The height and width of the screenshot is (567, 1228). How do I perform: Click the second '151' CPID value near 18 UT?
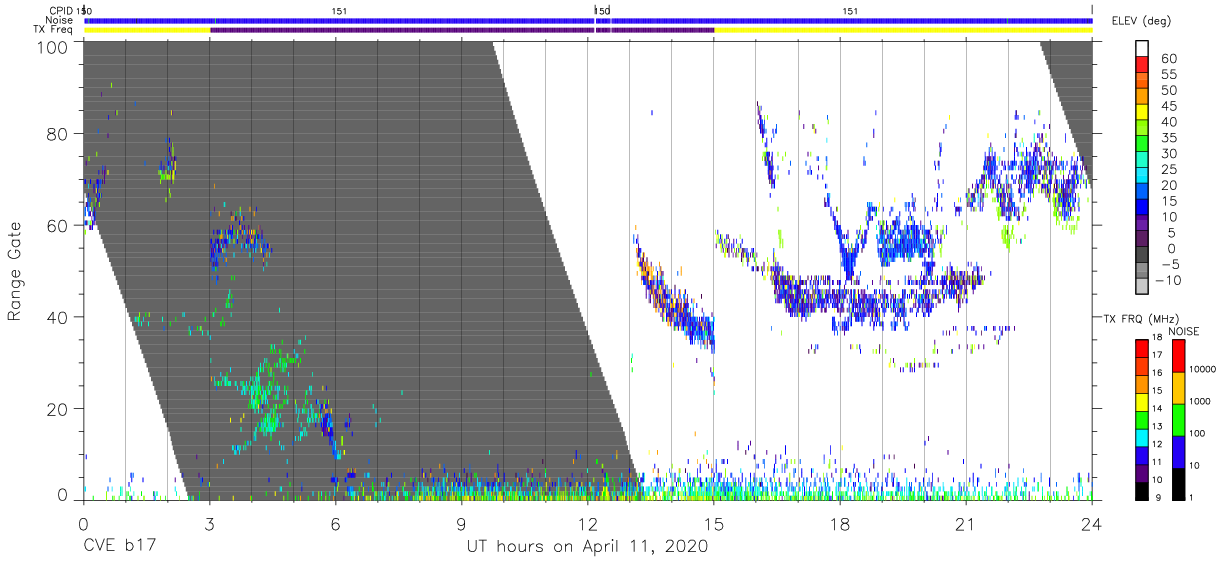pyautogui.click(x=850, y=10)
